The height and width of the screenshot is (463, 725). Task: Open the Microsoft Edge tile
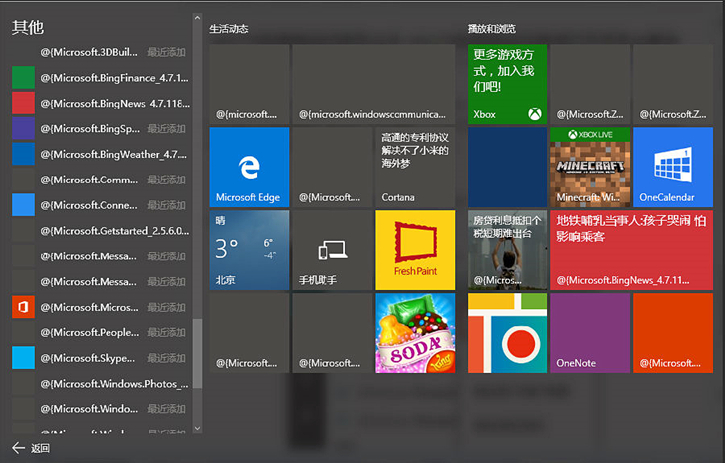pyautogui.click(x=249, y=166)
